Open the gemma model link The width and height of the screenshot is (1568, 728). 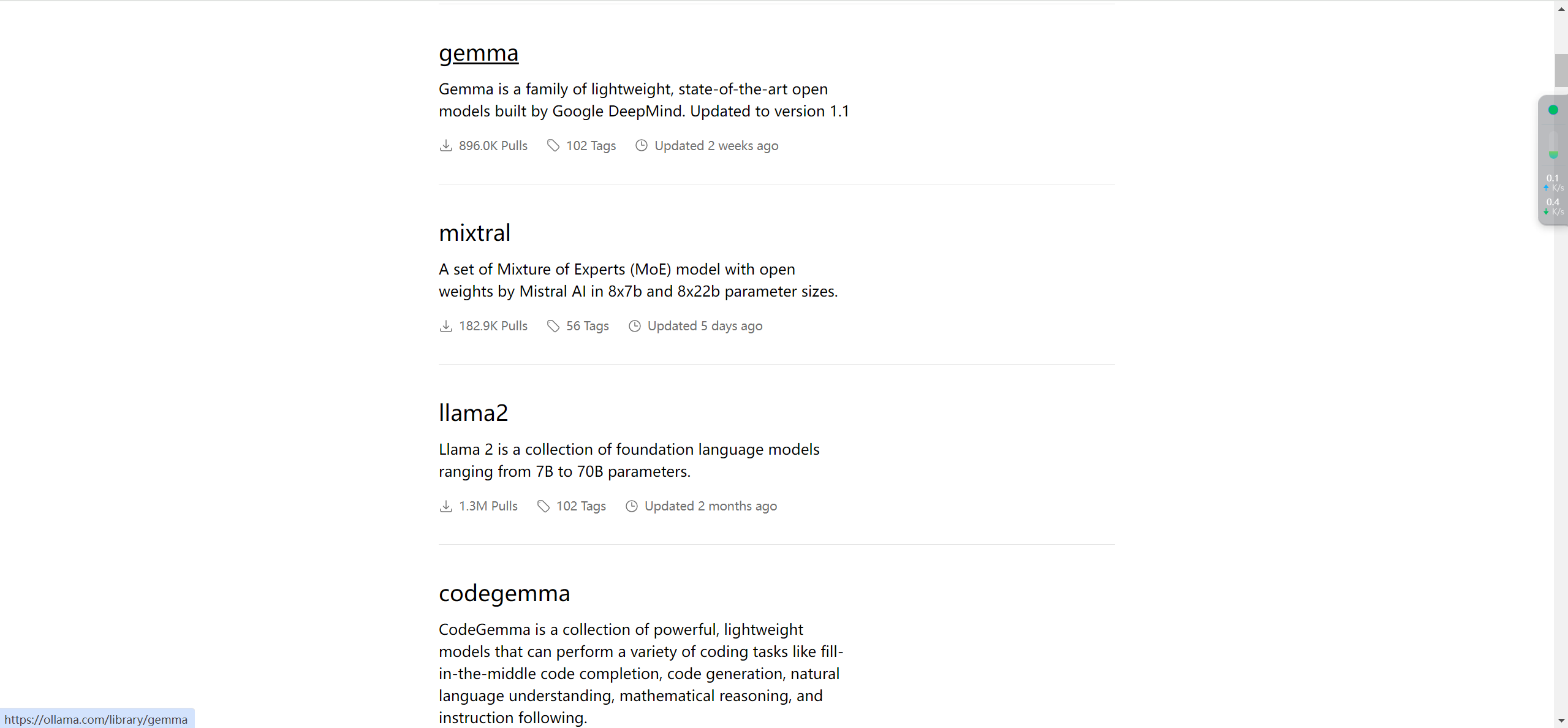(479, 53)
